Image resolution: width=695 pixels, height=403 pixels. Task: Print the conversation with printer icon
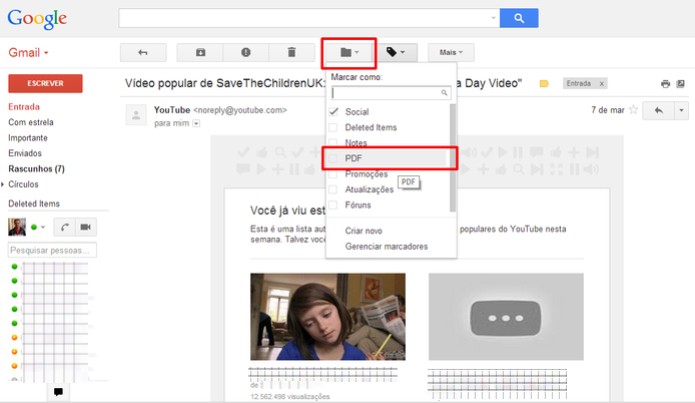665,83
